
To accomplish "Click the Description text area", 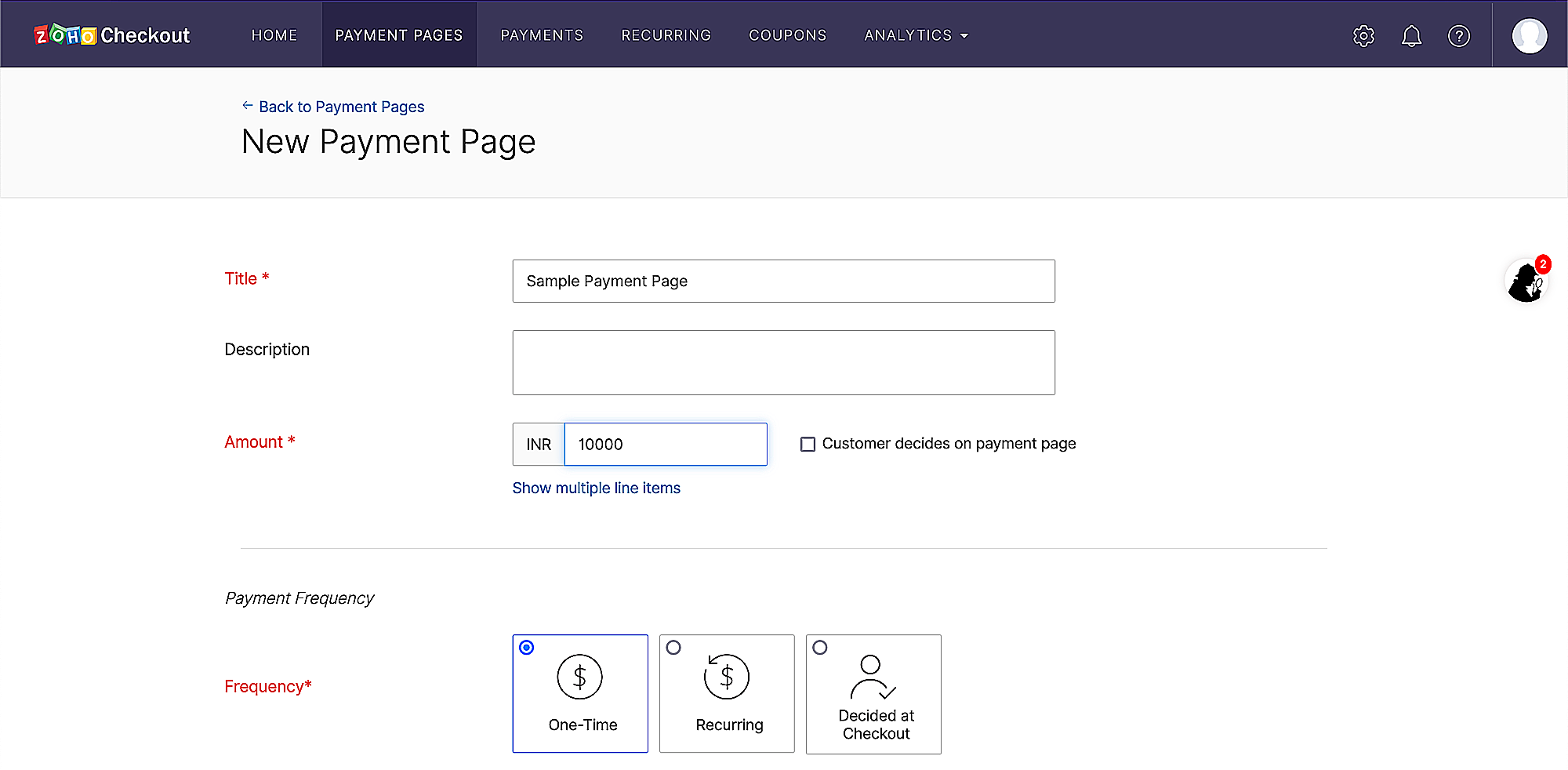I will 783,362.
